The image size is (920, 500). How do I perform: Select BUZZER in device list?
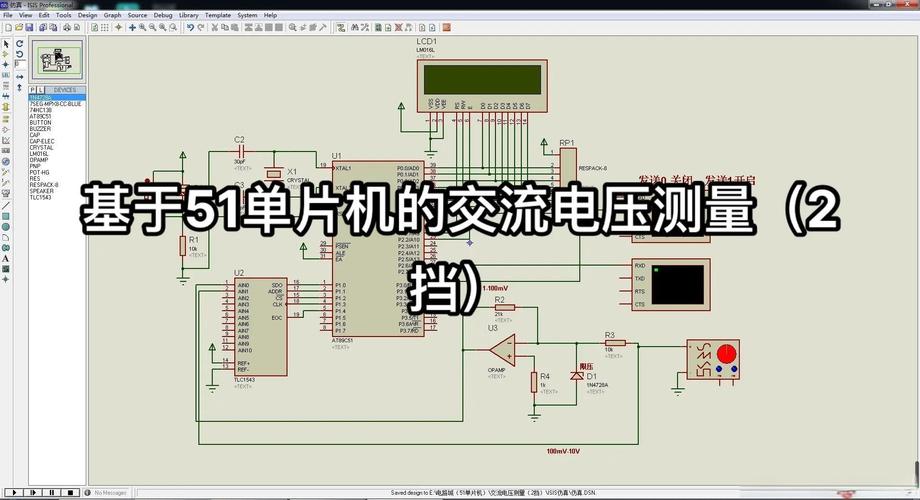tap(40, 129)
